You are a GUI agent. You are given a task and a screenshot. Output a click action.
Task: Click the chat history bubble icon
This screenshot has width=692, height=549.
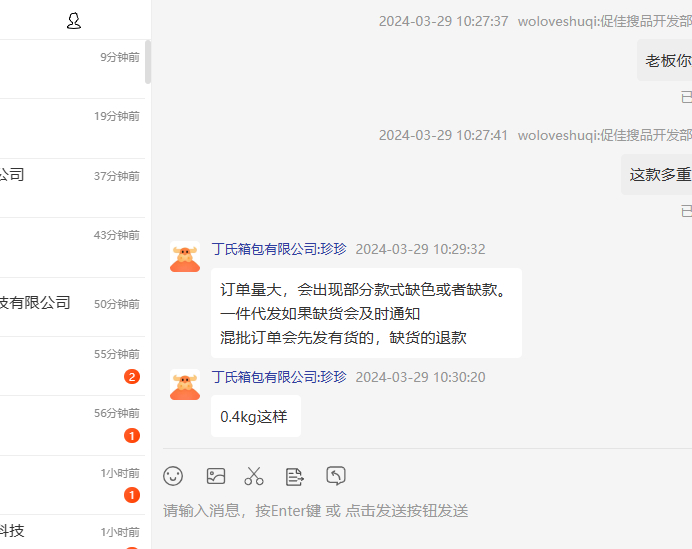pos(336,476)
